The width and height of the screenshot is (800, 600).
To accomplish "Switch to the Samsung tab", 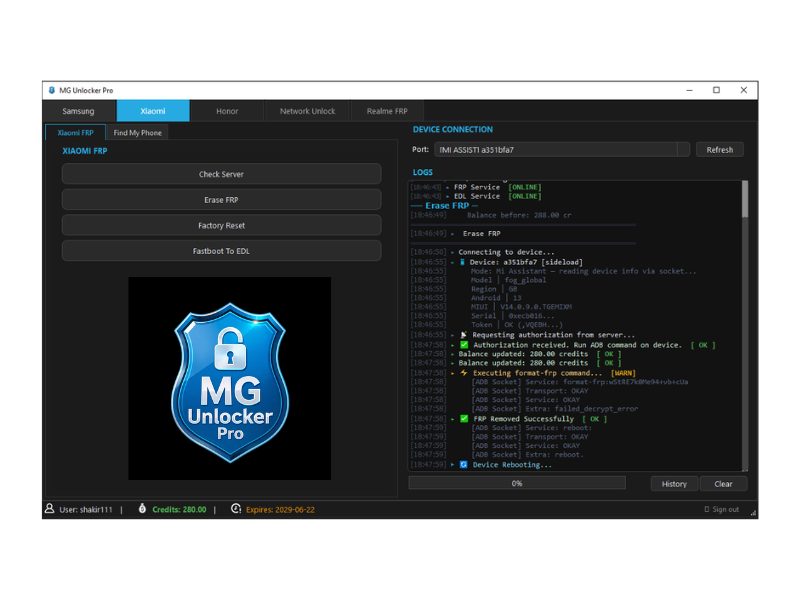I will (x=79, y=111).
